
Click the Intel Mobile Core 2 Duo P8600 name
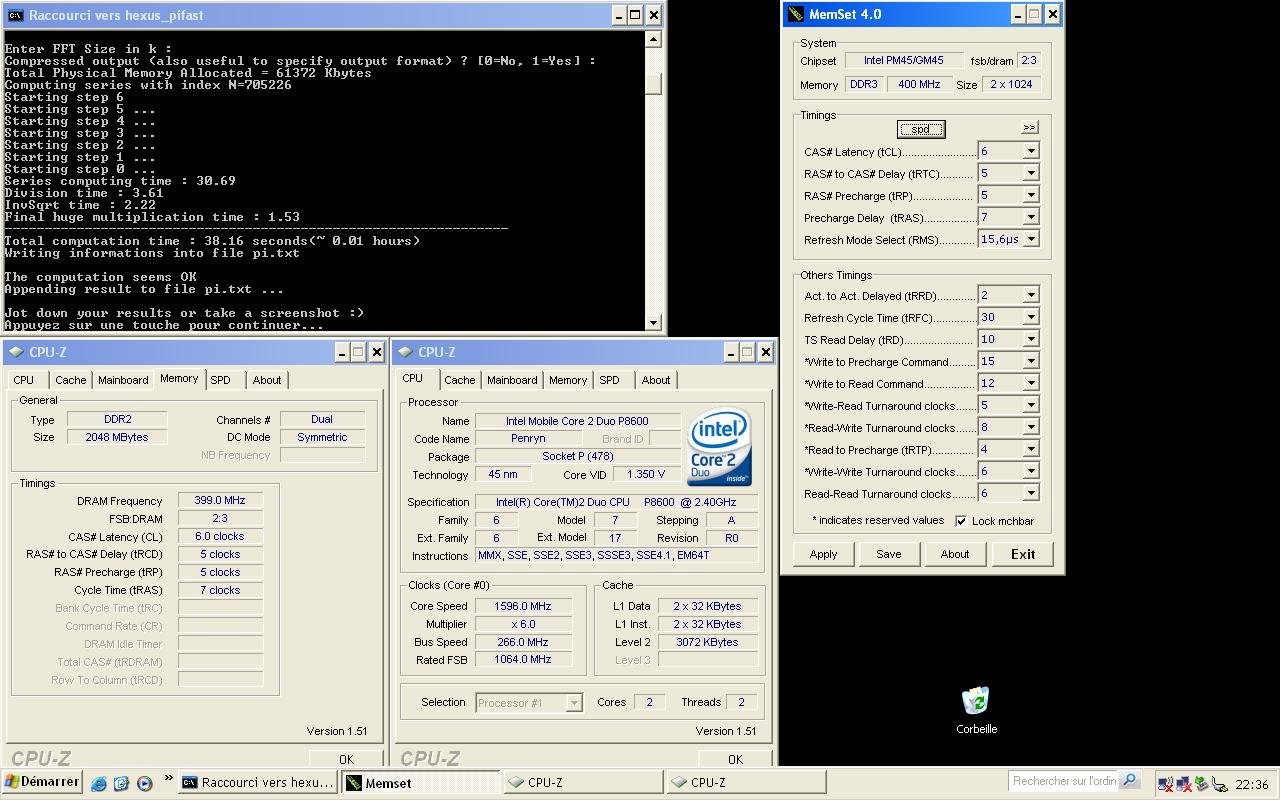tap(577, 421)
